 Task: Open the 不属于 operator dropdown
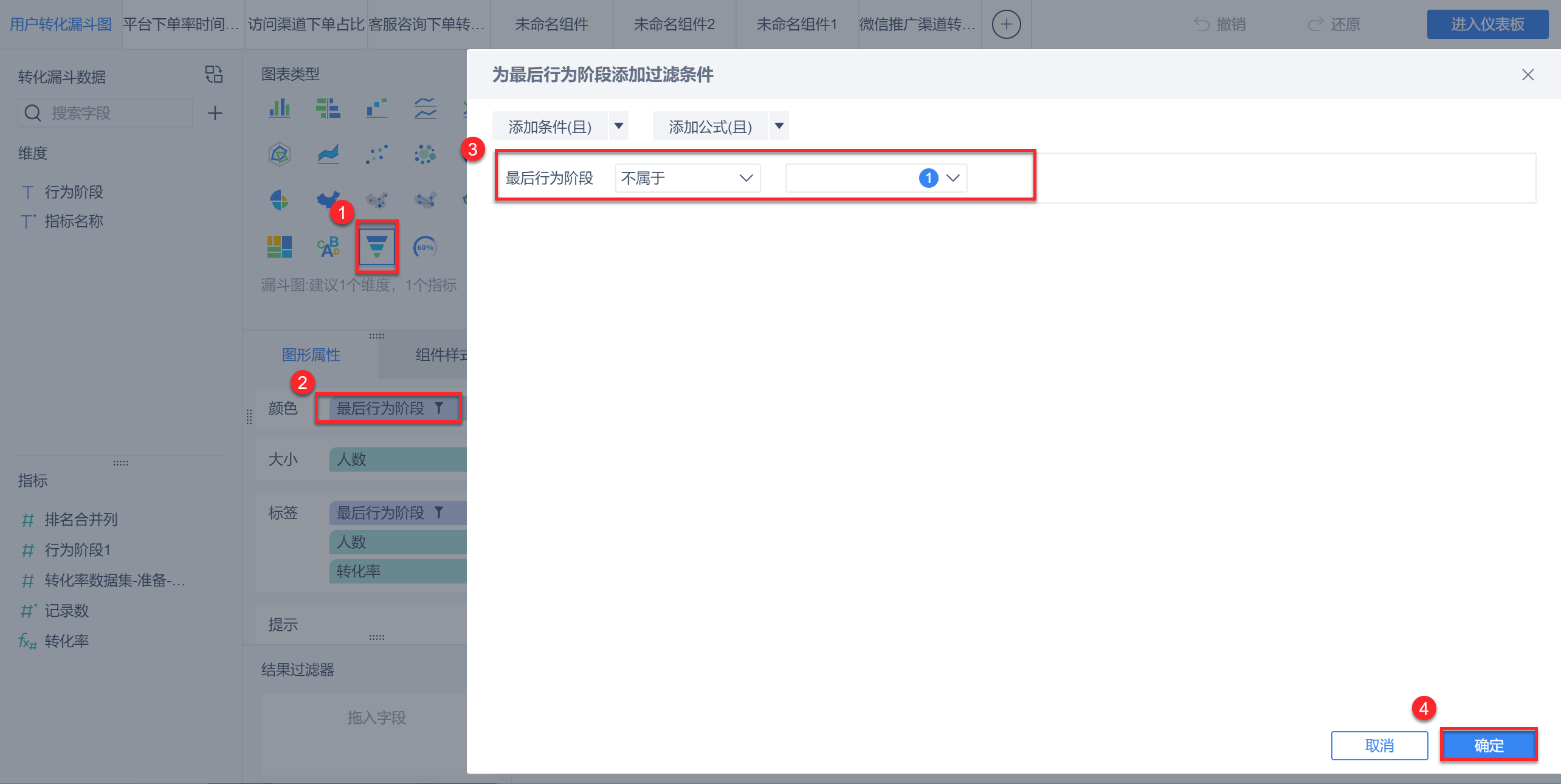click(x=687, y=178)
